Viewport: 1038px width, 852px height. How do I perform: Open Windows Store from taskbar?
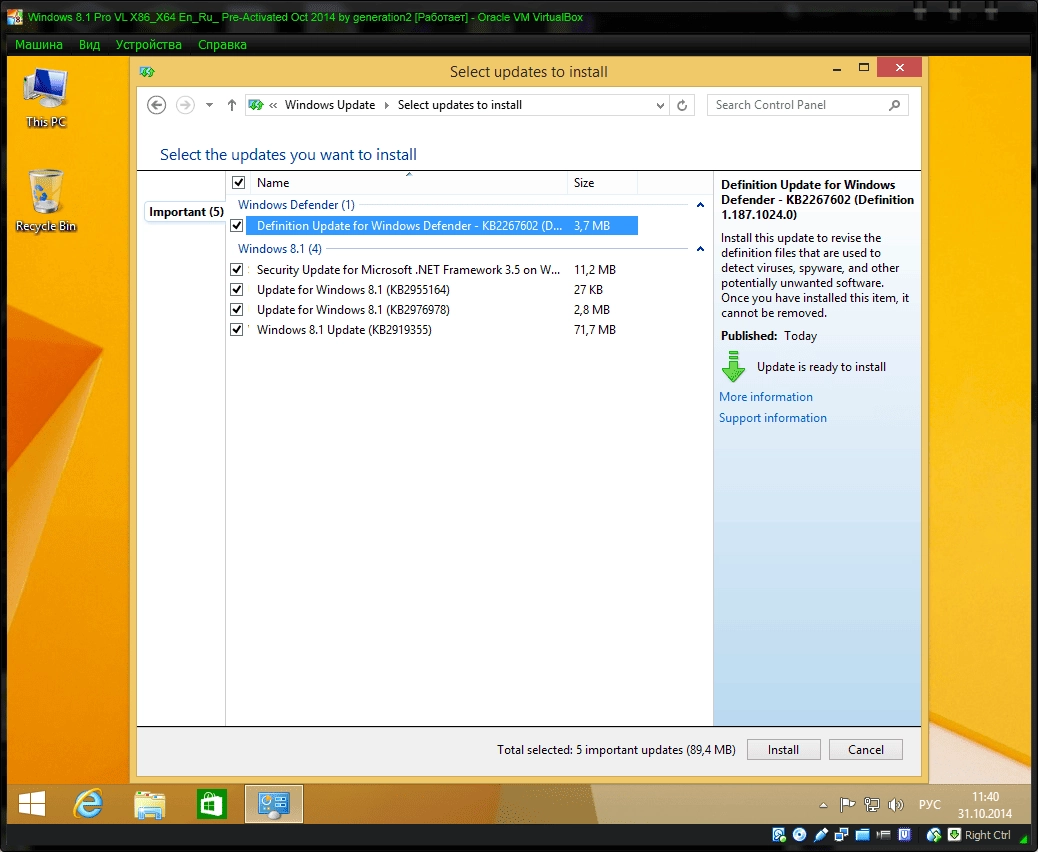click(212, 804)
